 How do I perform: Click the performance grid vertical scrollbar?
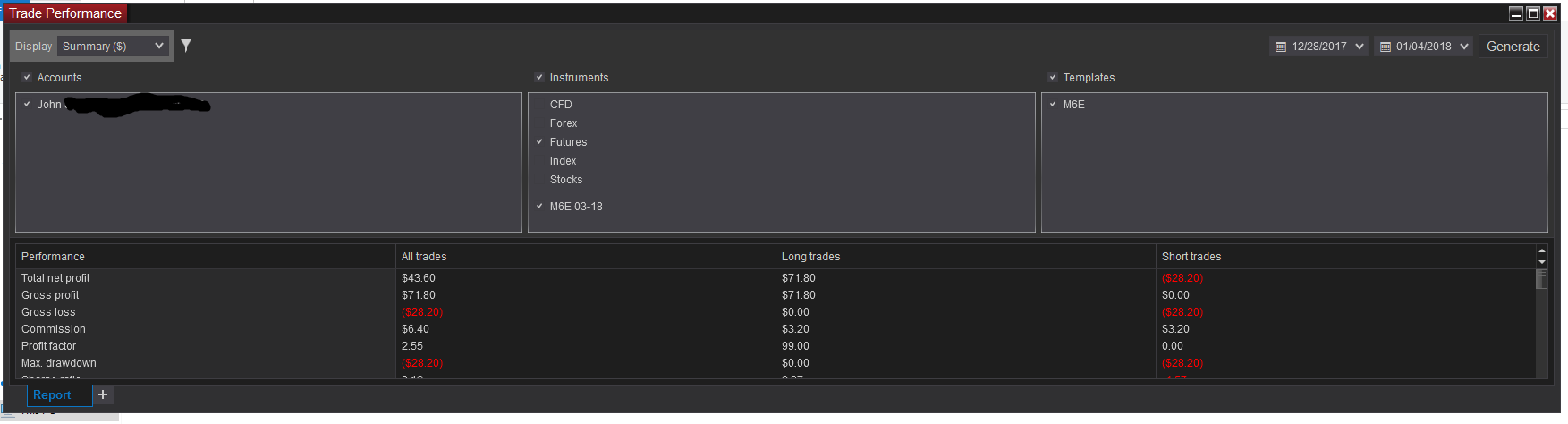click(1541, 322)
